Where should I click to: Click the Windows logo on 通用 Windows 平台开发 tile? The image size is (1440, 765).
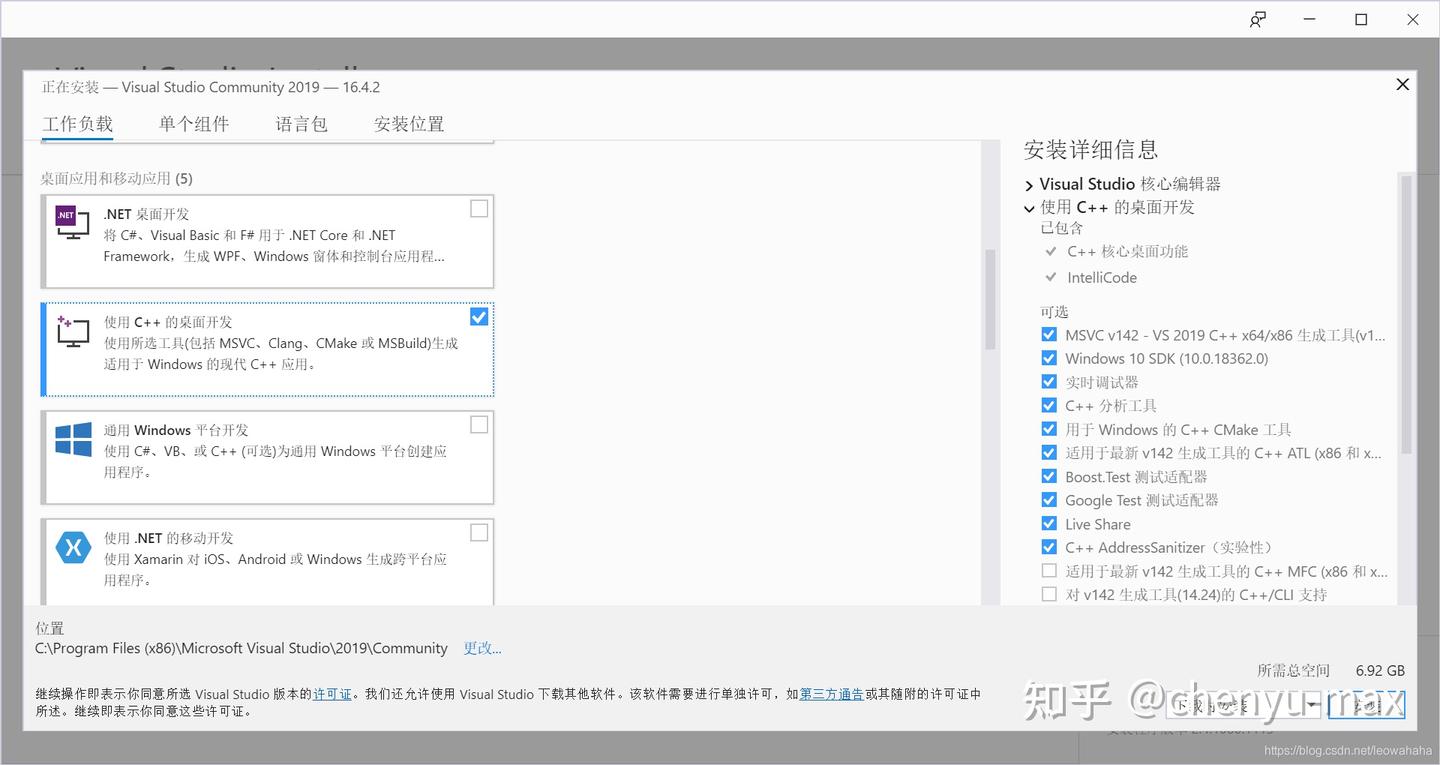[x=71, y=438]
